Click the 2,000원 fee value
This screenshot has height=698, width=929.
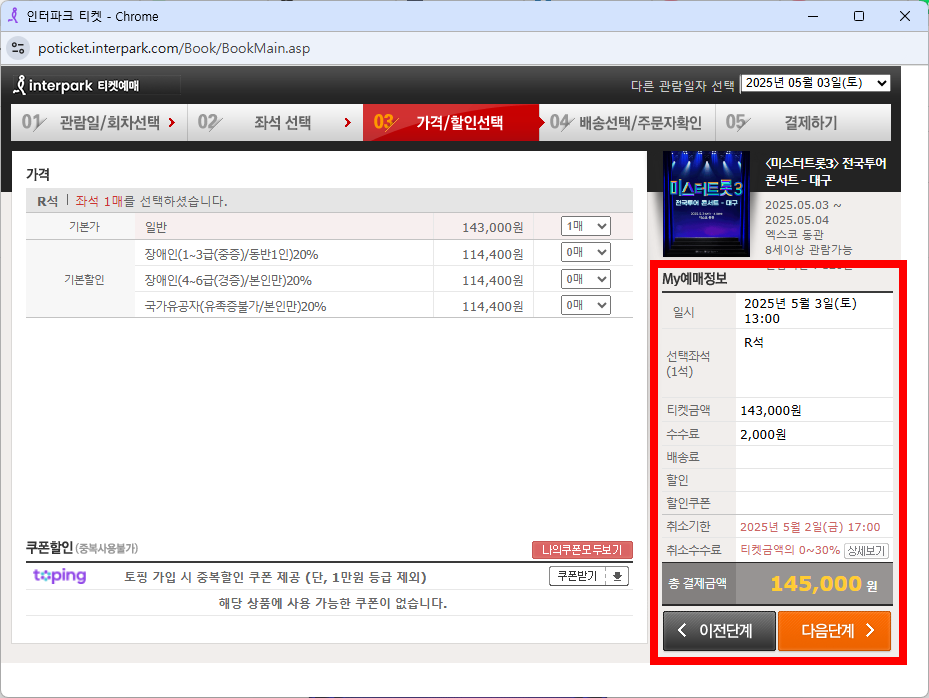pyautogui.click(x=763, y=434)
